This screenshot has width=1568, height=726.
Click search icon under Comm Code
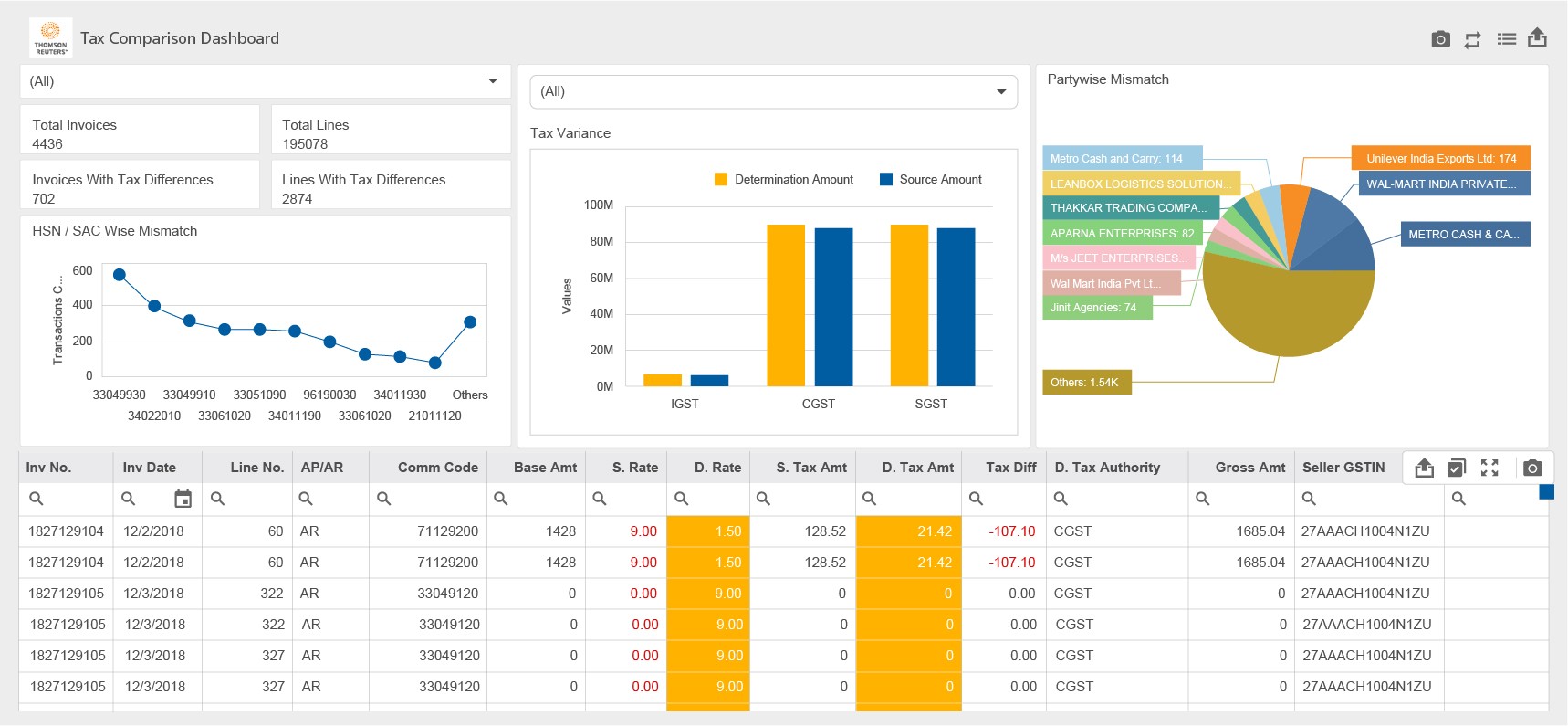(384, 499)
